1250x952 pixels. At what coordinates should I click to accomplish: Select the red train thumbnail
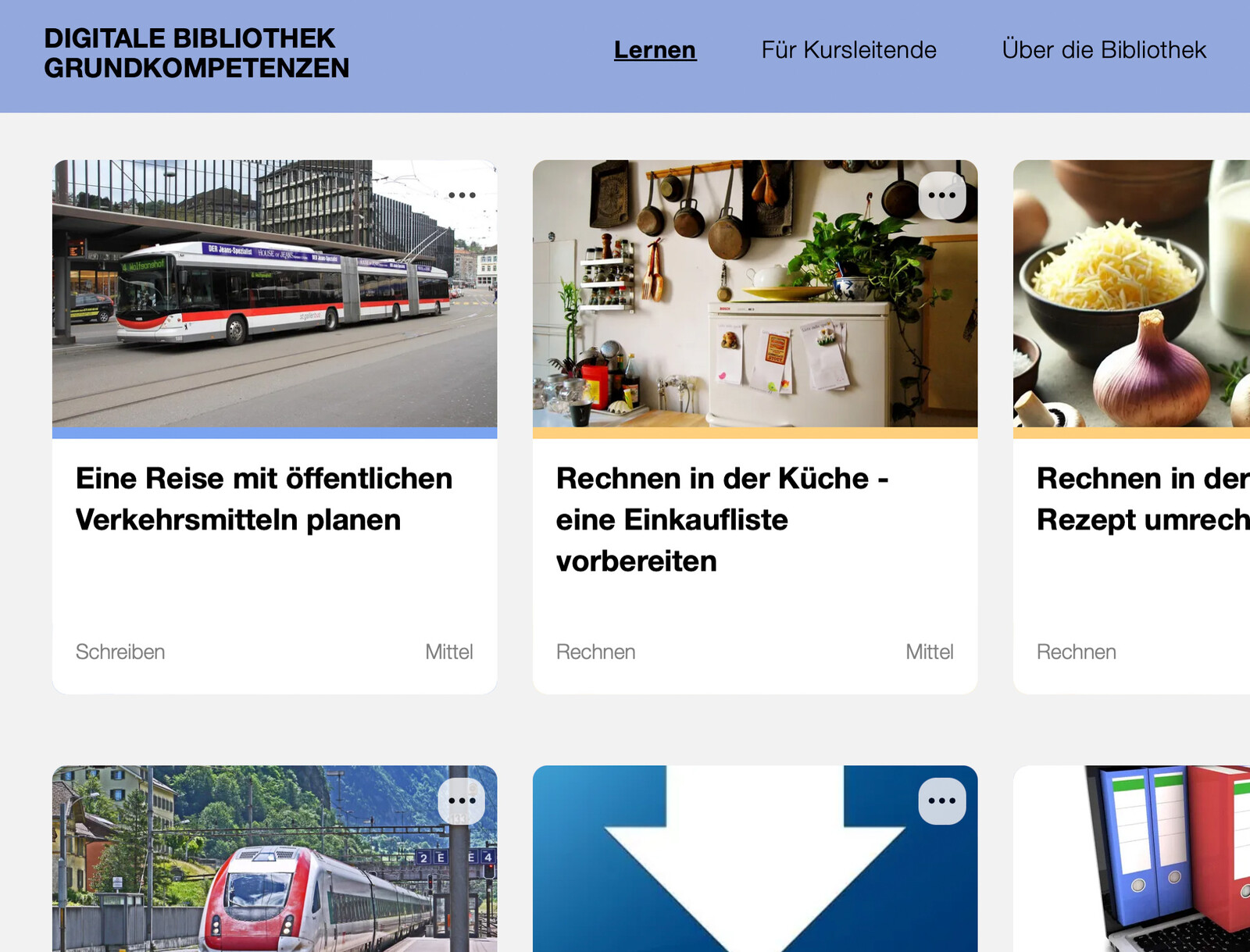point(275,859)
